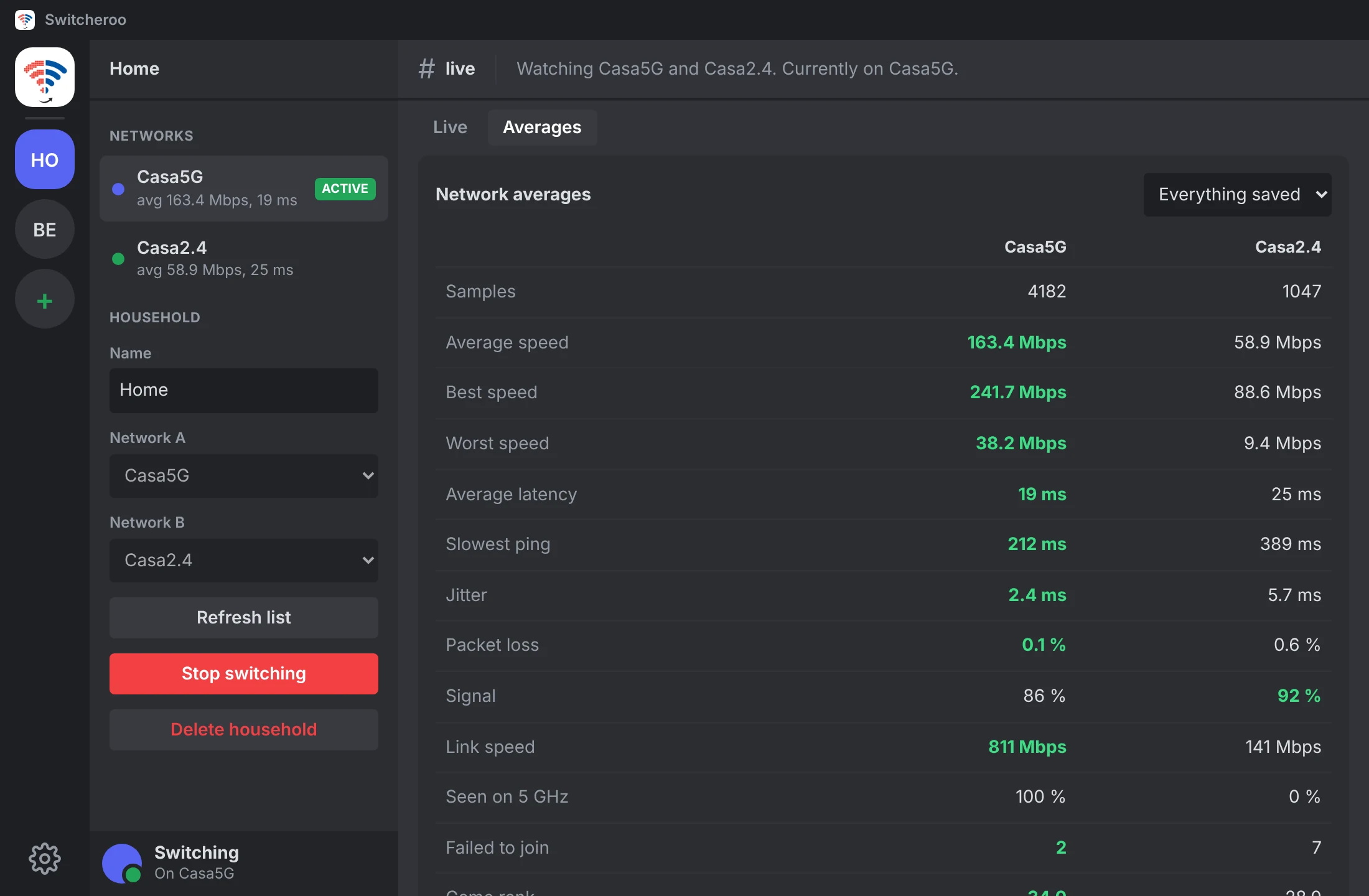Image resolution: width=1369 pixels, height=896 pixels.
Task: Click the Failed to join label
Action: click(x=497, y=847)
